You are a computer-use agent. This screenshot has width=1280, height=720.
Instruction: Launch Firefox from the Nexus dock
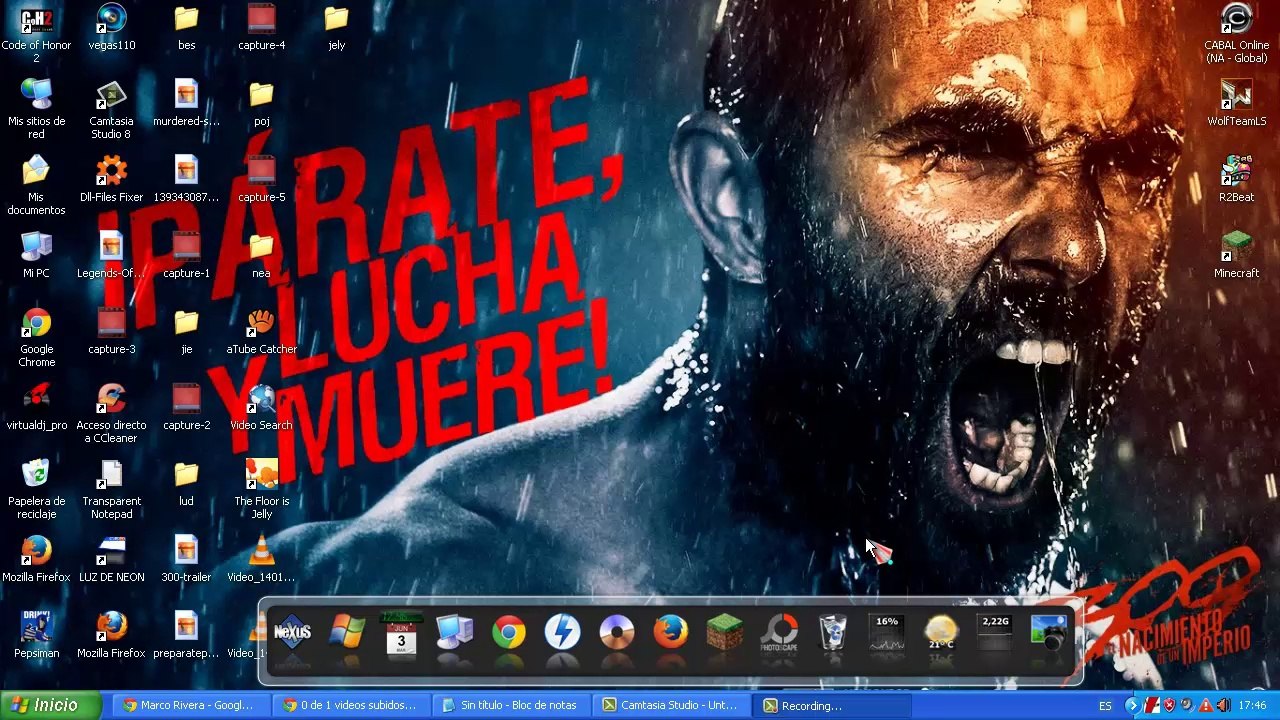tap(671, 633)
